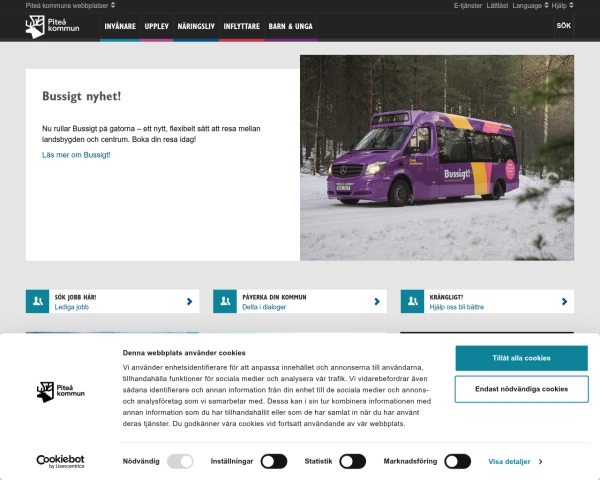The image size is (600, 480).
Task: Click the people icon beside Krångligt?
Action: tap(412, 301)
